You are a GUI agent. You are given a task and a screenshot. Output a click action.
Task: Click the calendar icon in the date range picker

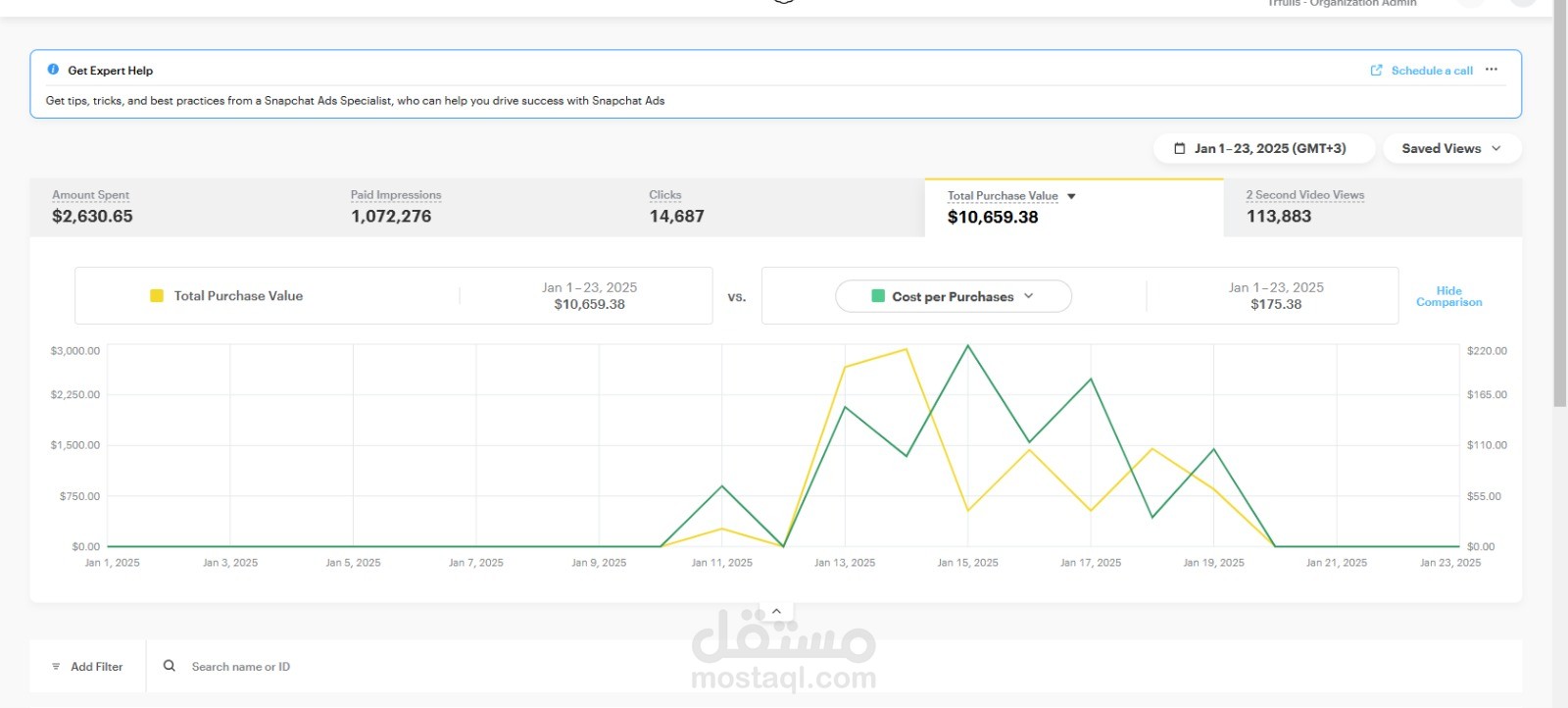[1180, 149]
